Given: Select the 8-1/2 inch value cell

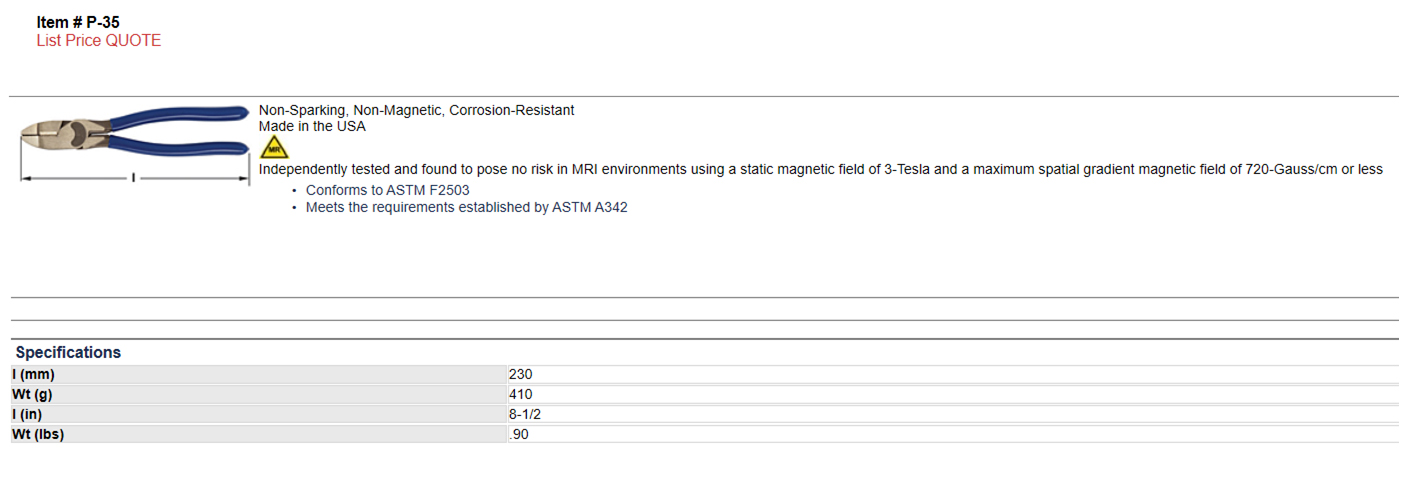Looking at the screenshot, I should click(953, 414).
